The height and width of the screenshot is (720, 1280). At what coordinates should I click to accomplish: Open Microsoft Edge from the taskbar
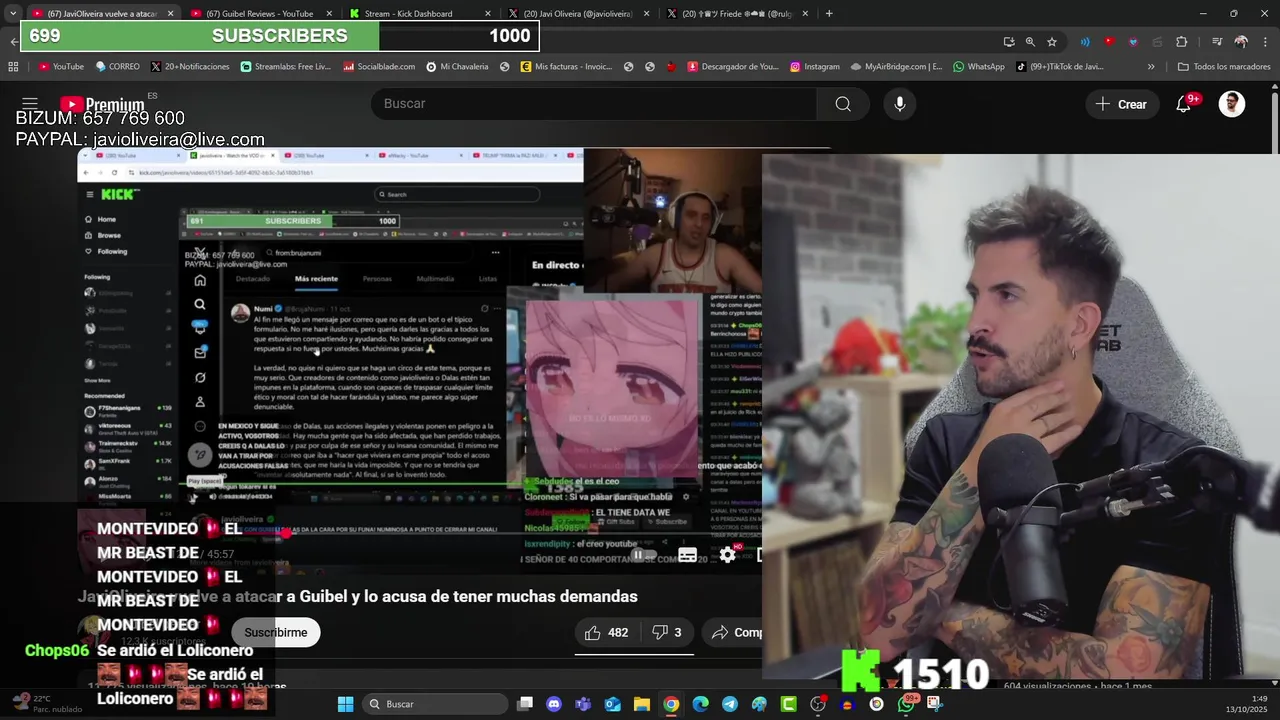(700, 704)
